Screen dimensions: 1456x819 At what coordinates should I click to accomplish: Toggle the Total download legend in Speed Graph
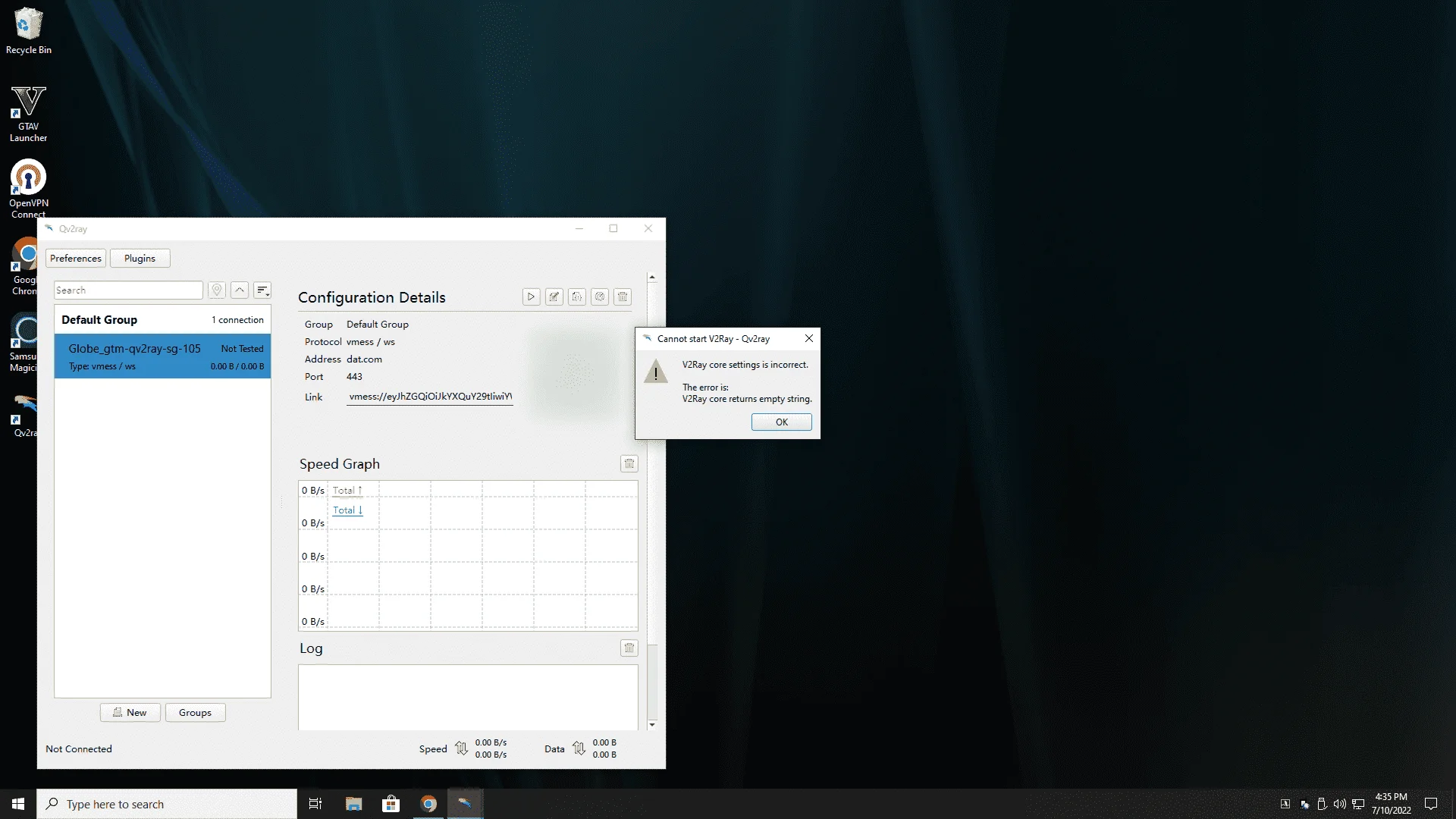coord(347,510)
